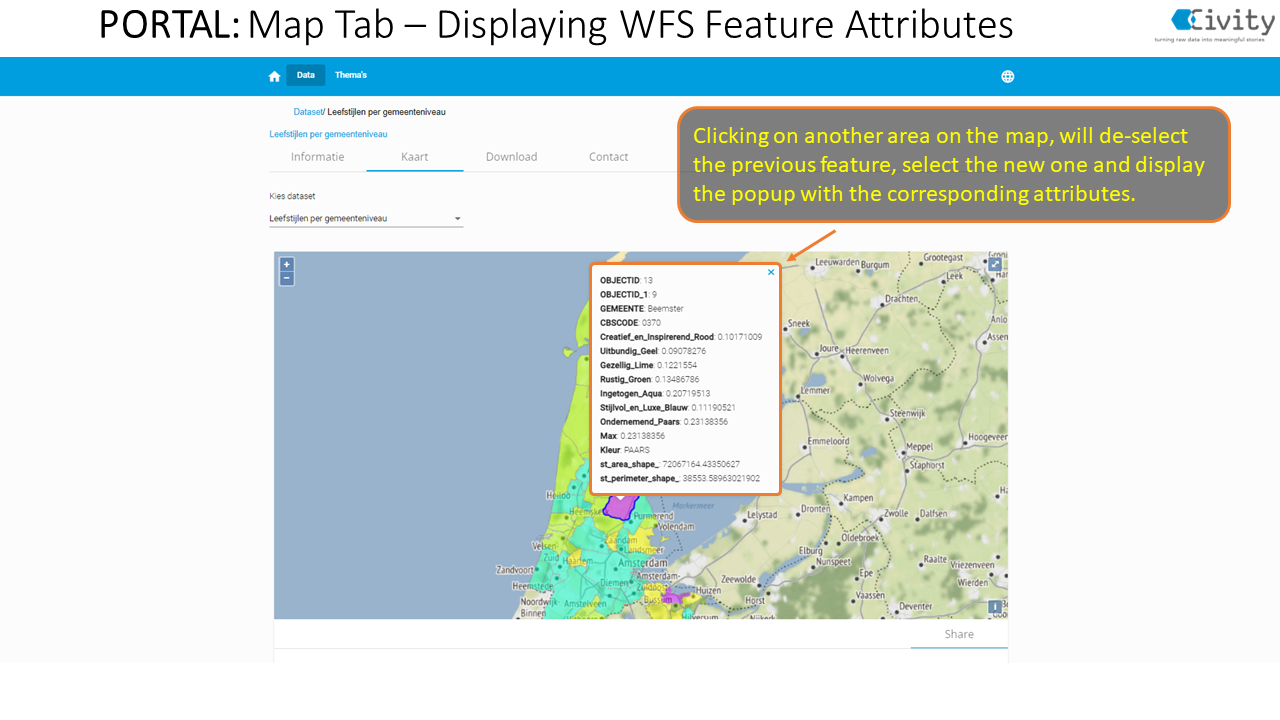Click the Emmeloord label on map
This screenshot has height=720, width=1280.
828,441
